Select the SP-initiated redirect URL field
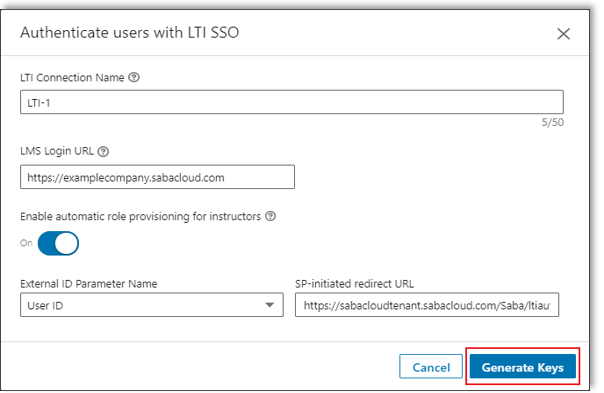This screenshot has width=604, height=393. point(427,305)
